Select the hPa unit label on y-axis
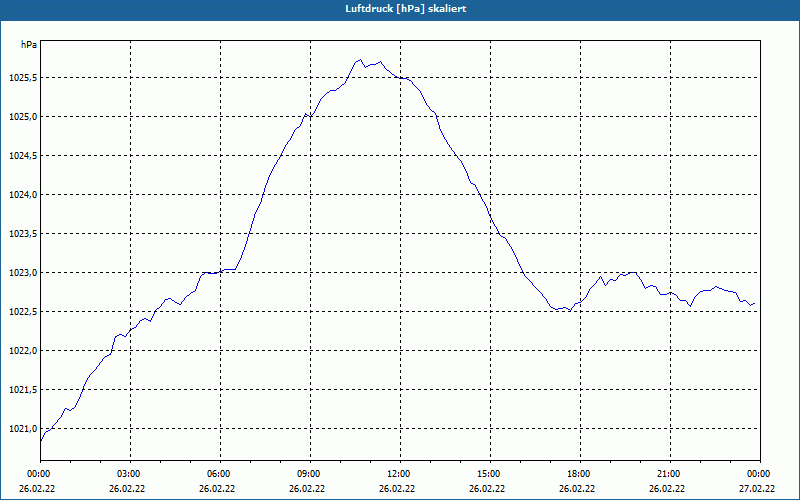800x500 pixels. 29,45
